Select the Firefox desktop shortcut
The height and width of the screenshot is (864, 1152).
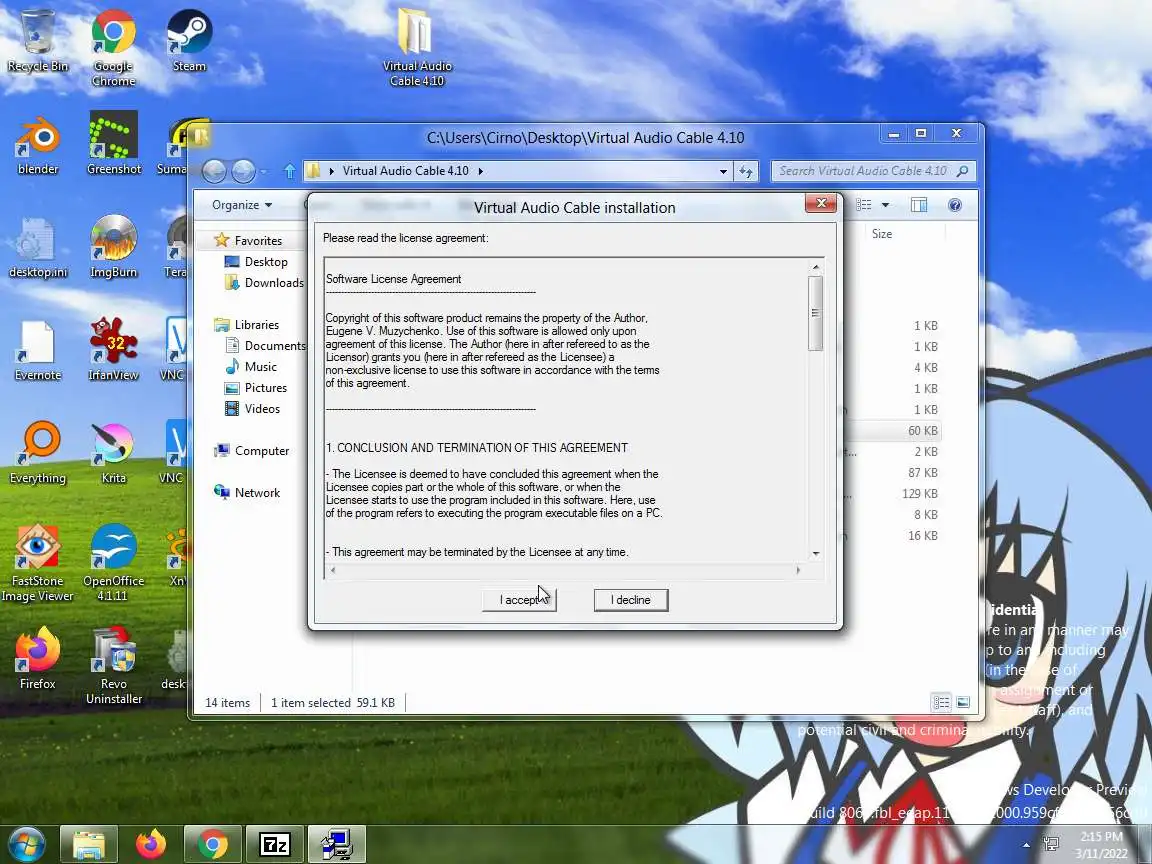(37, 658)
